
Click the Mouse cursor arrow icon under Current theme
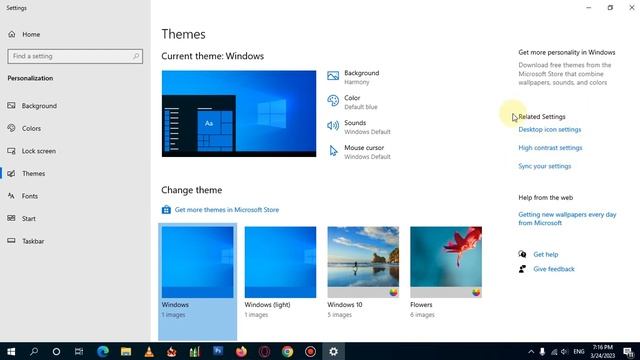(x=333, y=151)
